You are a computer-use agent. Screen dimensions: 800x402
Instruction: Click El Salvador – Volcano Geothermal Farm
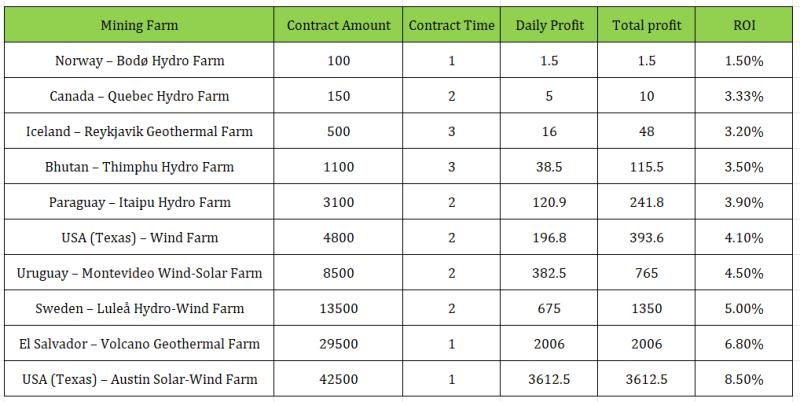pos(139,344)
